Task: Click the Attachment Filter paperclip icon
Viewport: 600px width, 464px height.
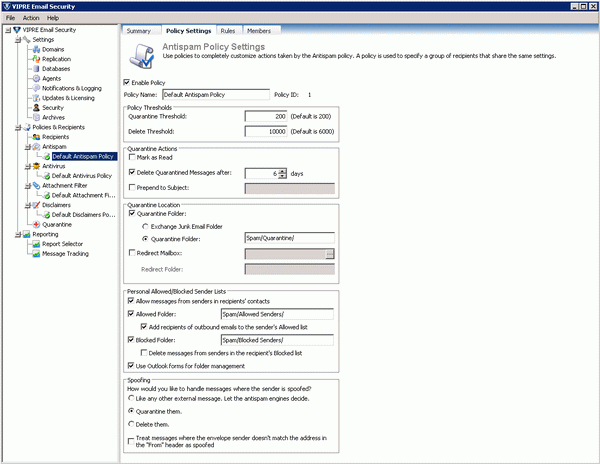Action: point(36,186)
